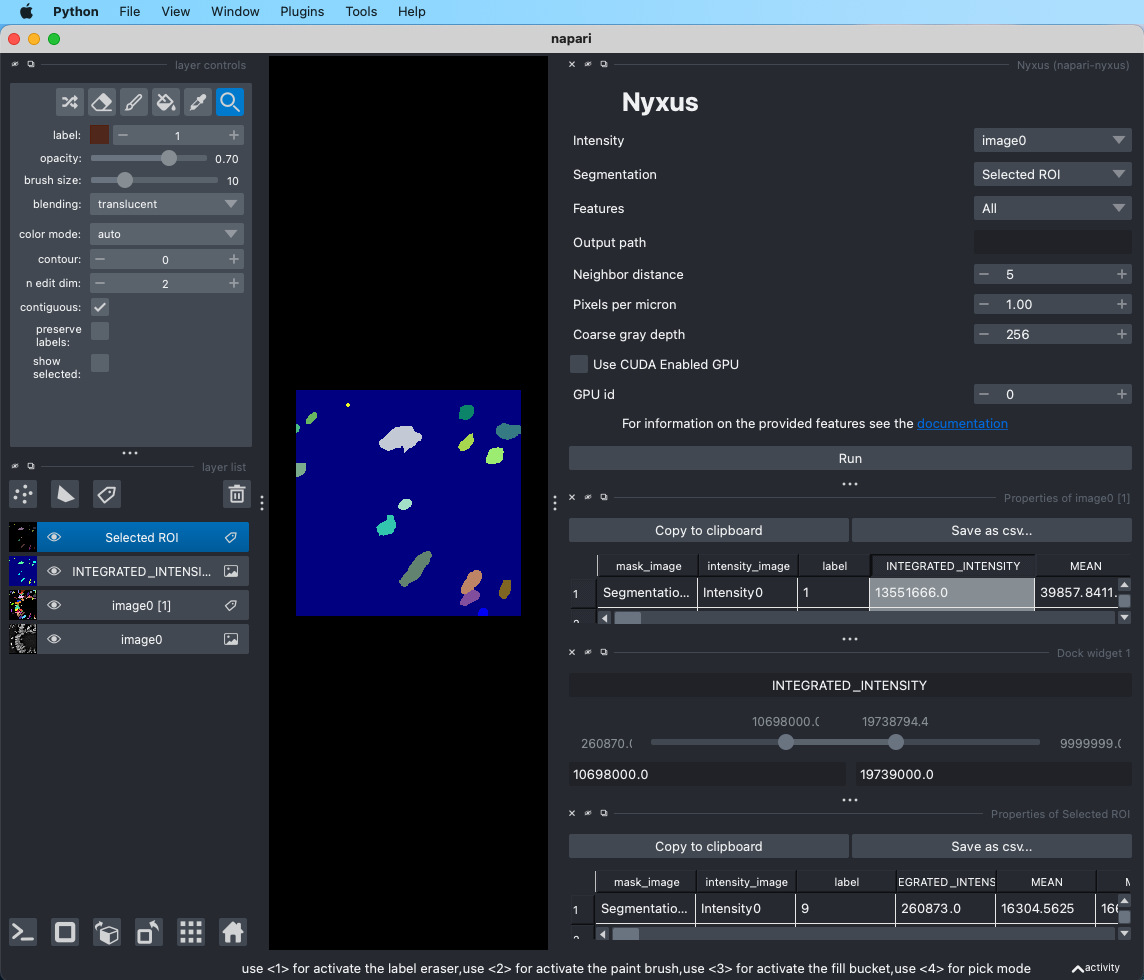Open the napari console
Viewport: 1144px width, 980px height.
(23, 932)
